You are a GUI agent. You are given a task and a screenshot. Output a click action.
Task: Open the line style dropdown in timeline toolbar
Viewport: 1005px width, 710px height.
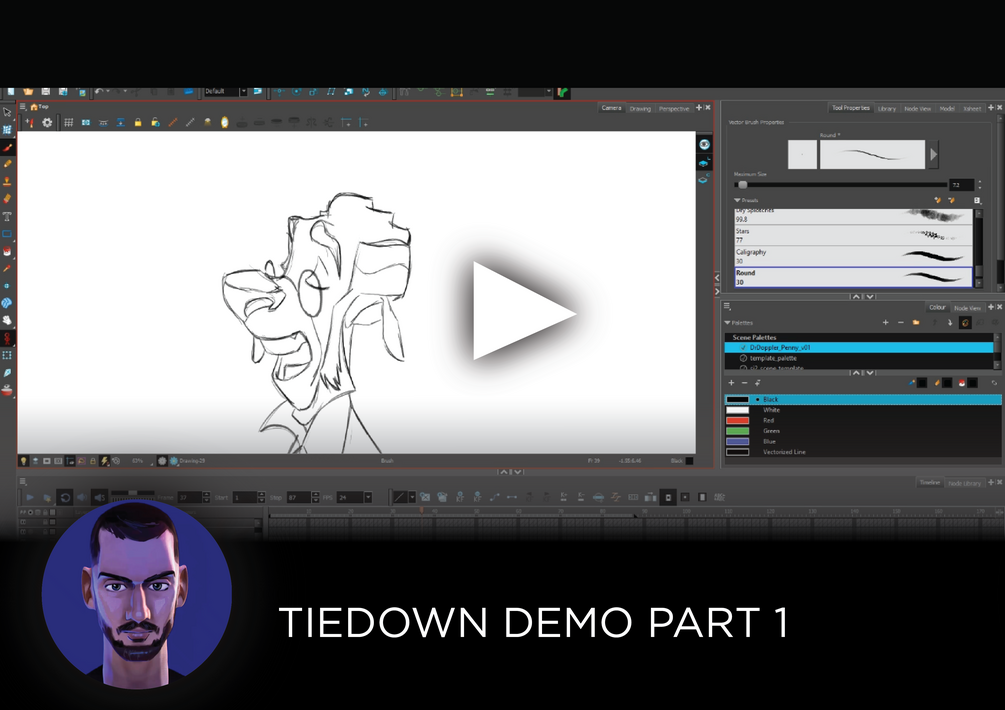(412, 497)
